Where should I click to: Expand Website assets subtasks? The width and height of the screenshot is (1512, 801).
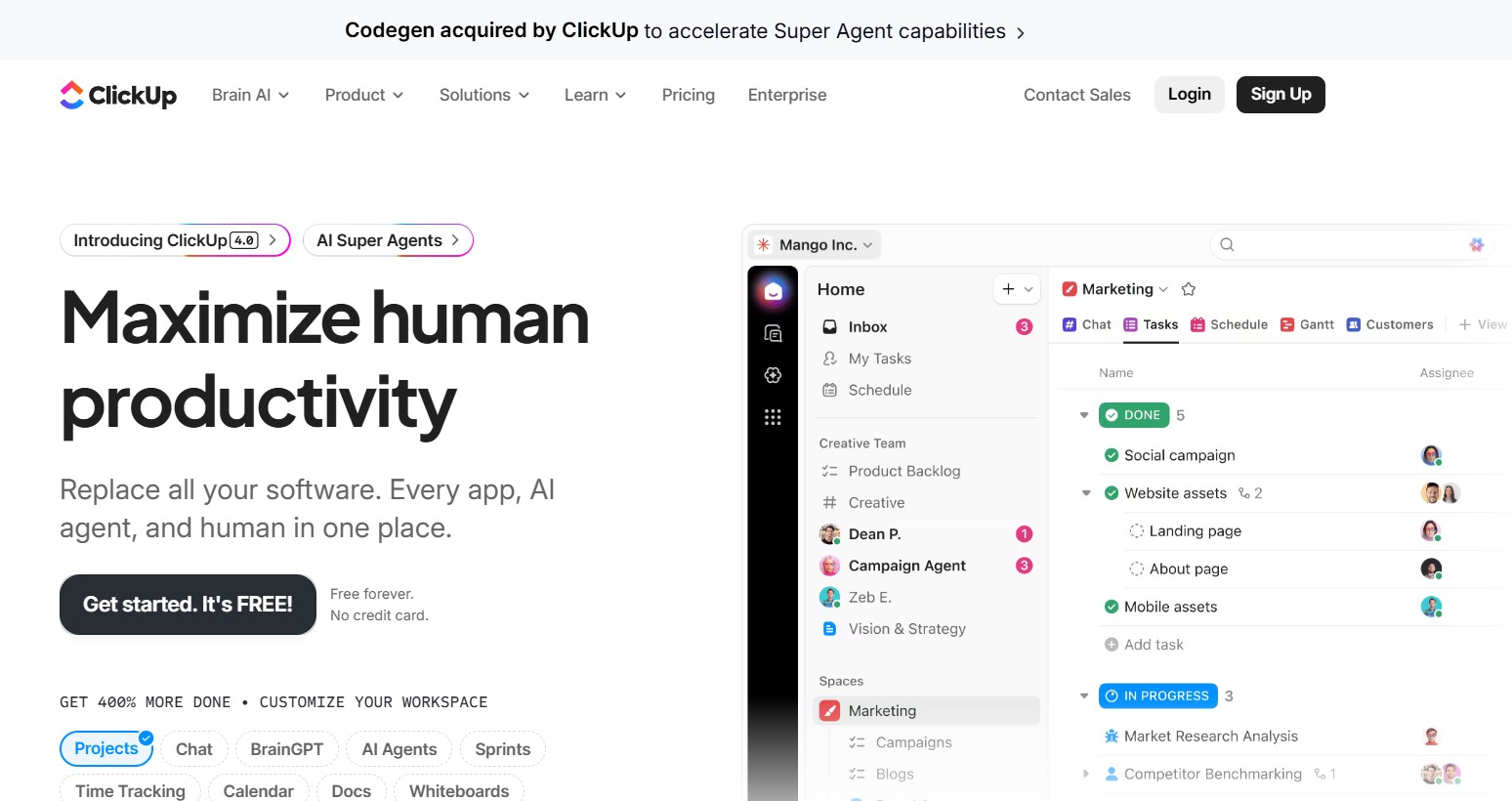tap(1086, 493)
